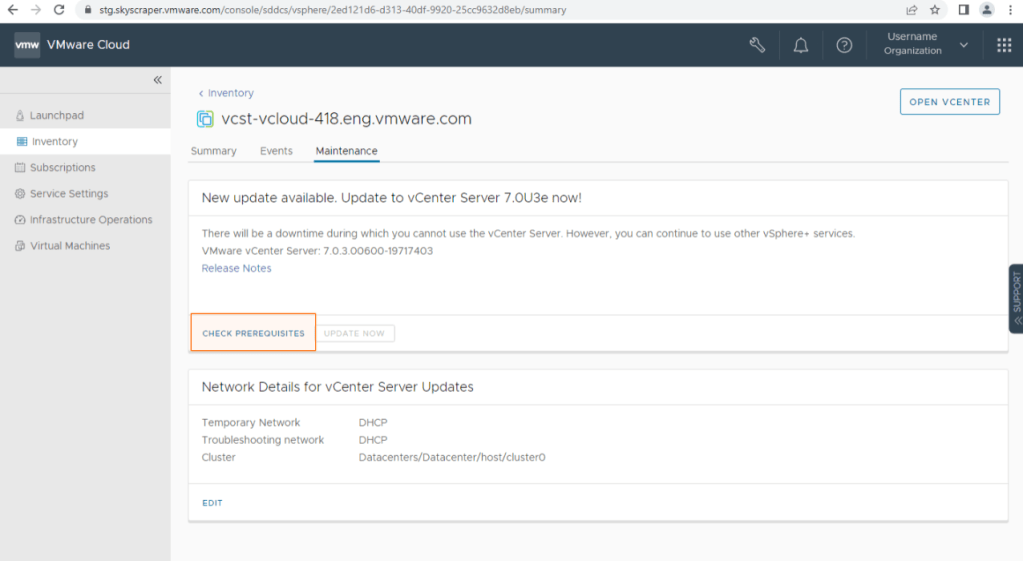Open the apps grid switcher icon

point(1004,45)
